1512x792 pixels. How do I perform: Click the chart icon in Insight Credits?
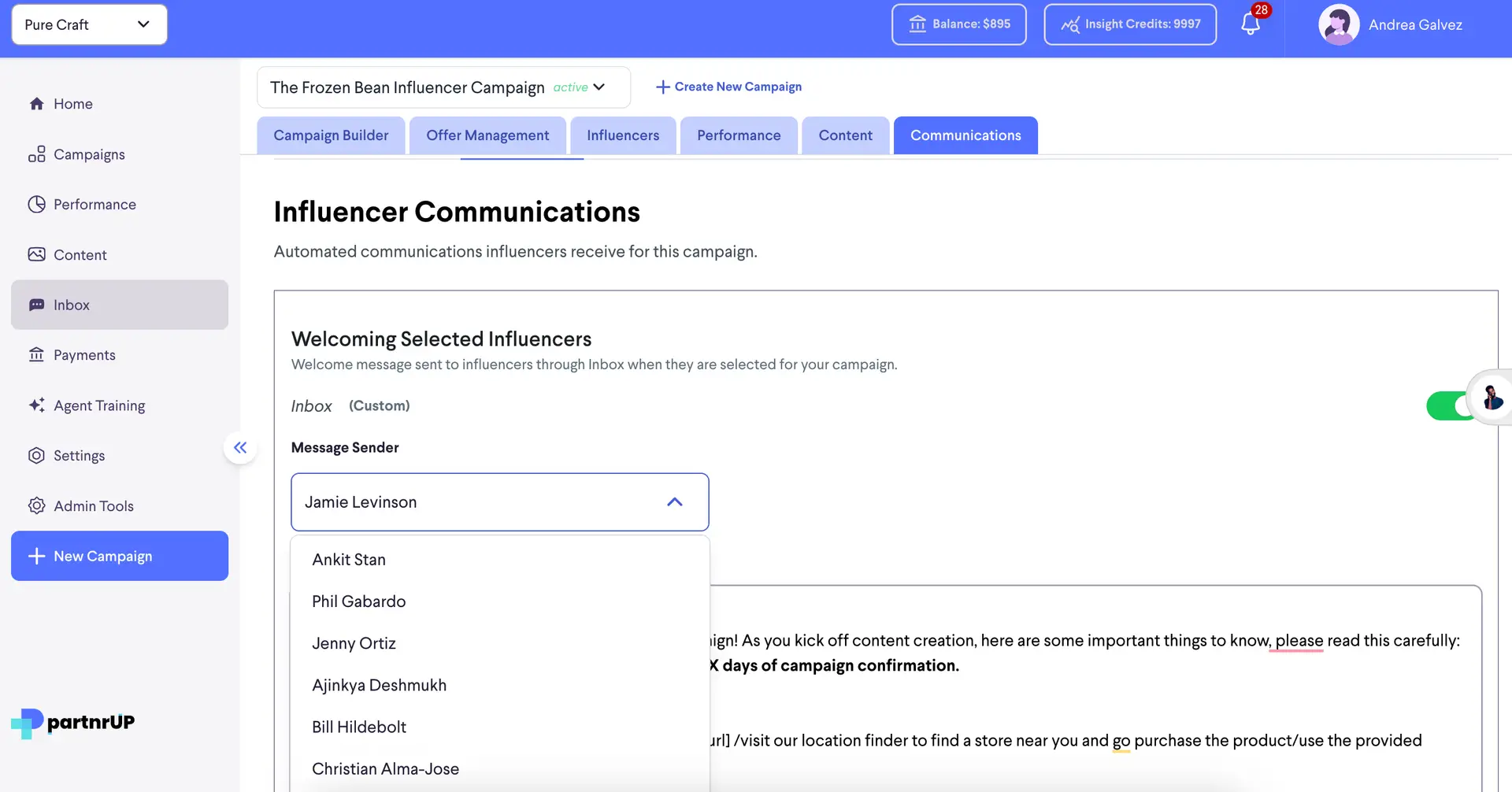[x=1070, y=24]
